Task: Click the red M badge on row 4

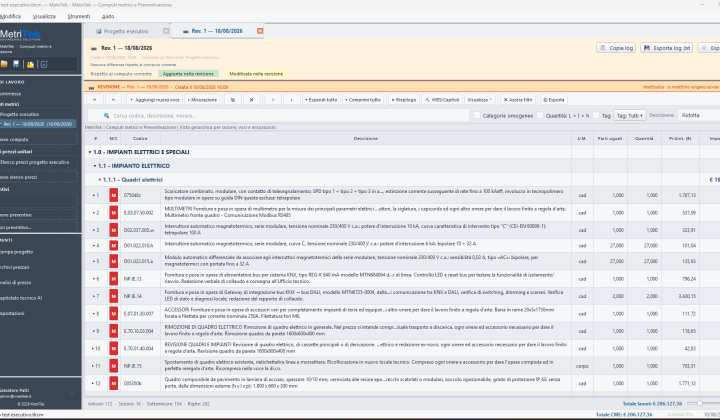Action: tap(113, 246)
